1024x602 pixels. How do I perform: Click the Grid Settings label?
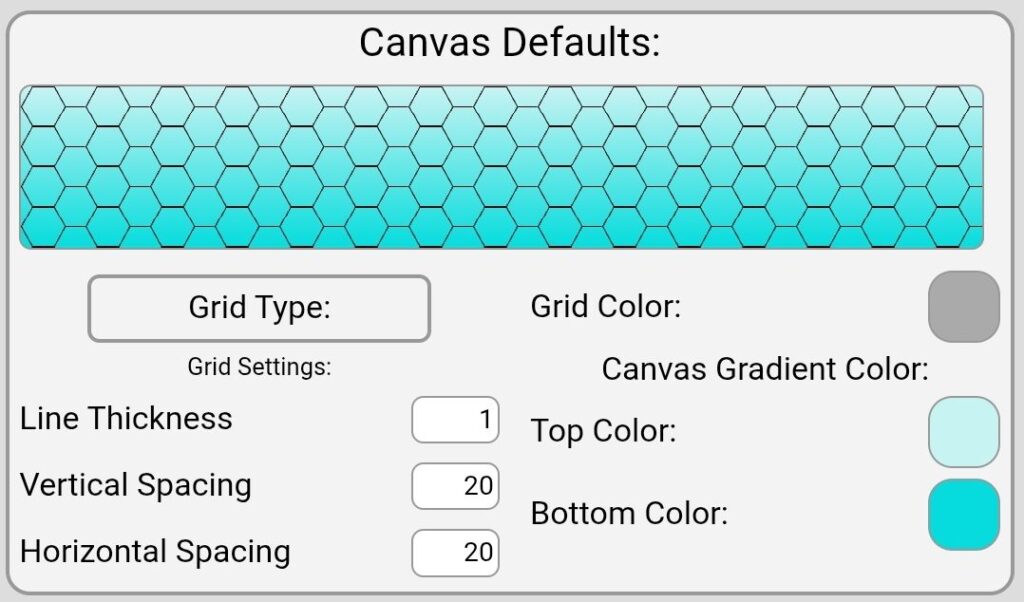[259, 367]
